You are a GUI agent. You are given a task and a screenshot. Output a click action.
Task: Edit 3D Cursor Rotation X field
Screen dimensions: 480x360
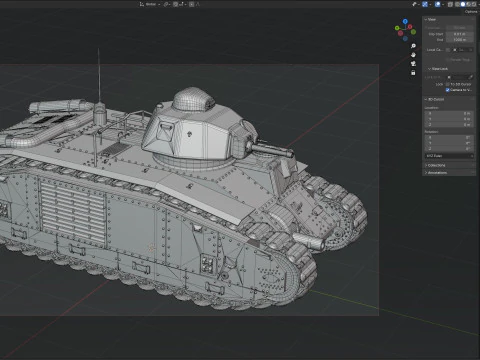point(449,137)
